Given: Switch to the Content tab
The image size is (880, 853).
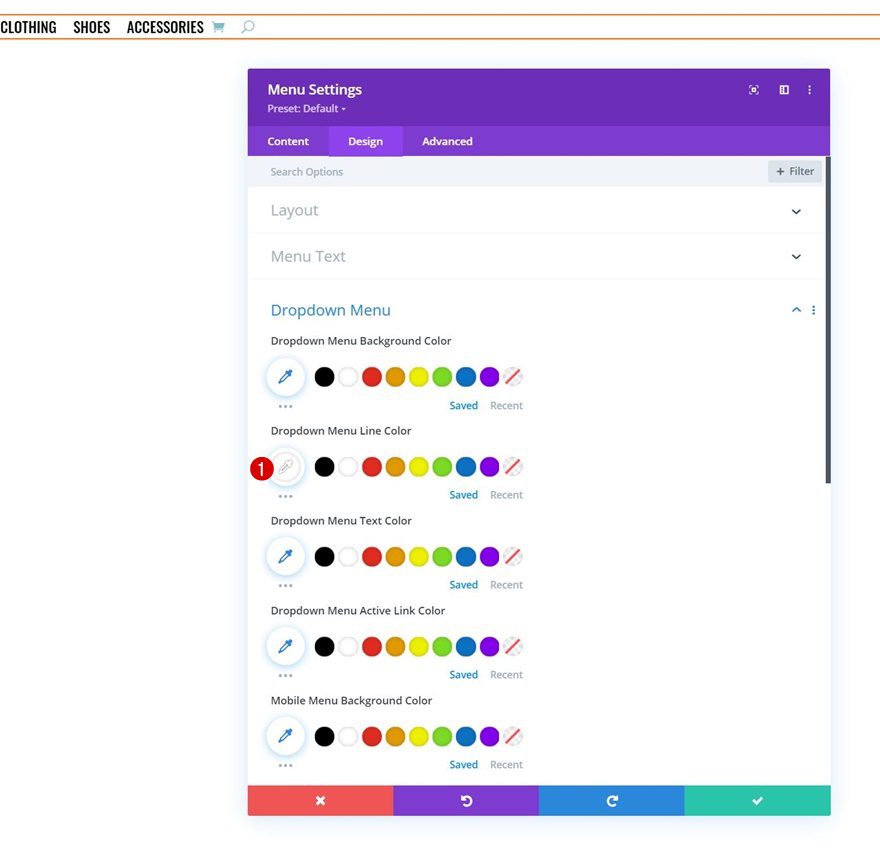Looking at the screenshot, I should [x=288, y=141].
